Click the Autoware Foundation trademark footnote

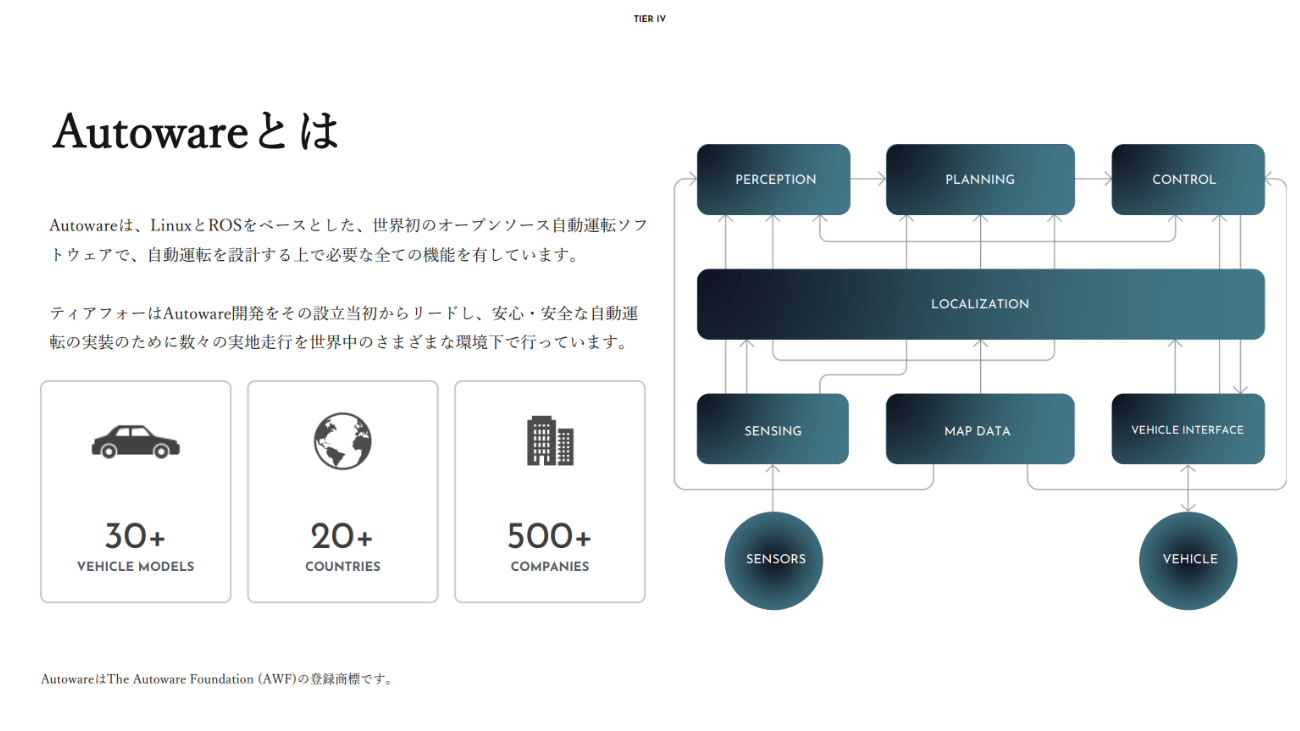(218, 679)
